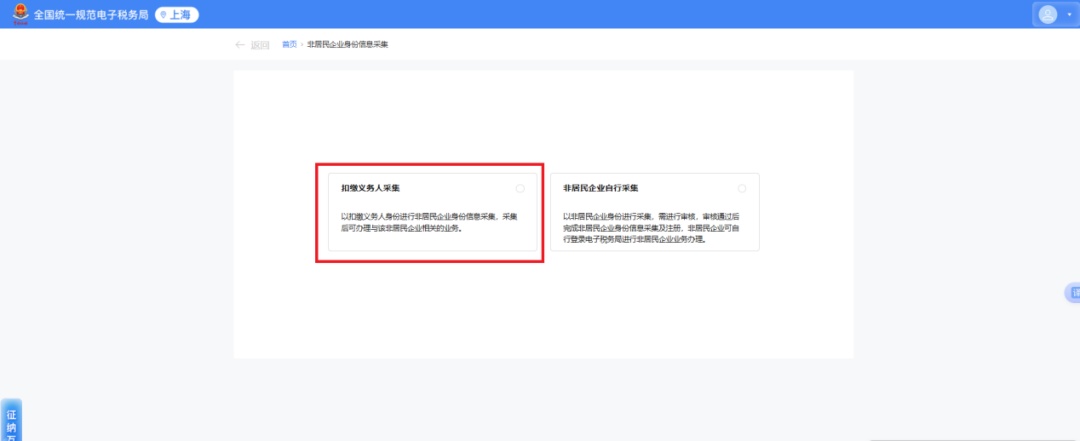1080x441 pixels.
Task: Click the 扣缴义务人采集 card title
Action: click(370, 188)
